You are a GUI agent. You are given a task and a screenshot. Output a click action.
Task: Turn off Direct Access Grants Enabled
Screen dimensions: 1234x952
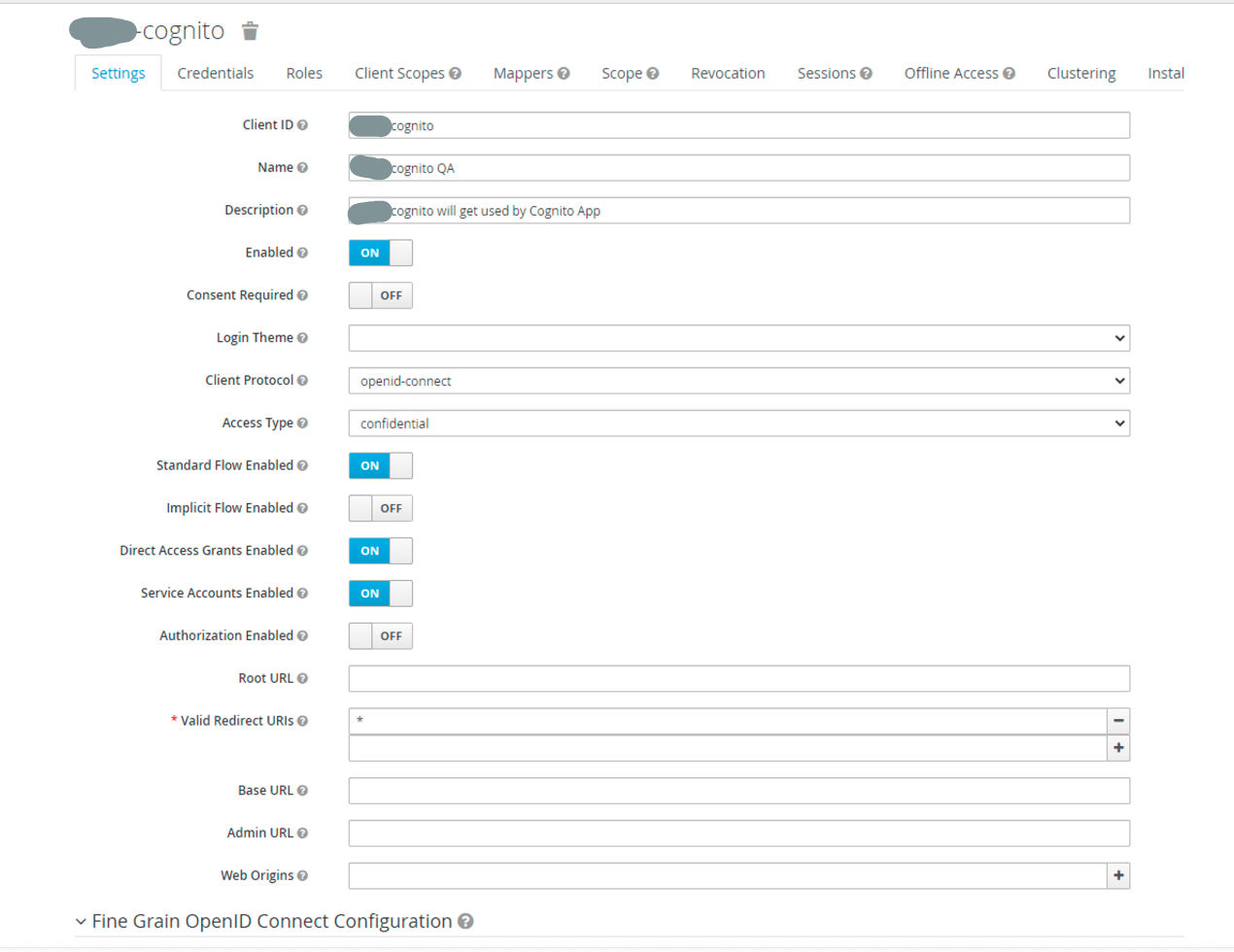pos(380,551)
